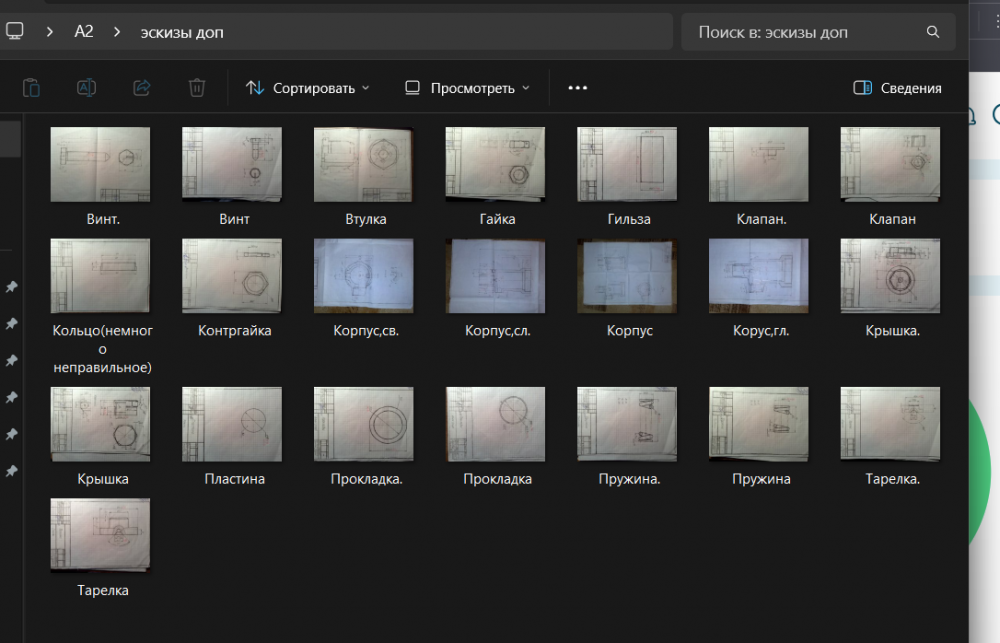The height and width of the screenshot is (643, 1000).
Task: Click the topmost pin icon in sidebar
Action: [x=11, y=287]
